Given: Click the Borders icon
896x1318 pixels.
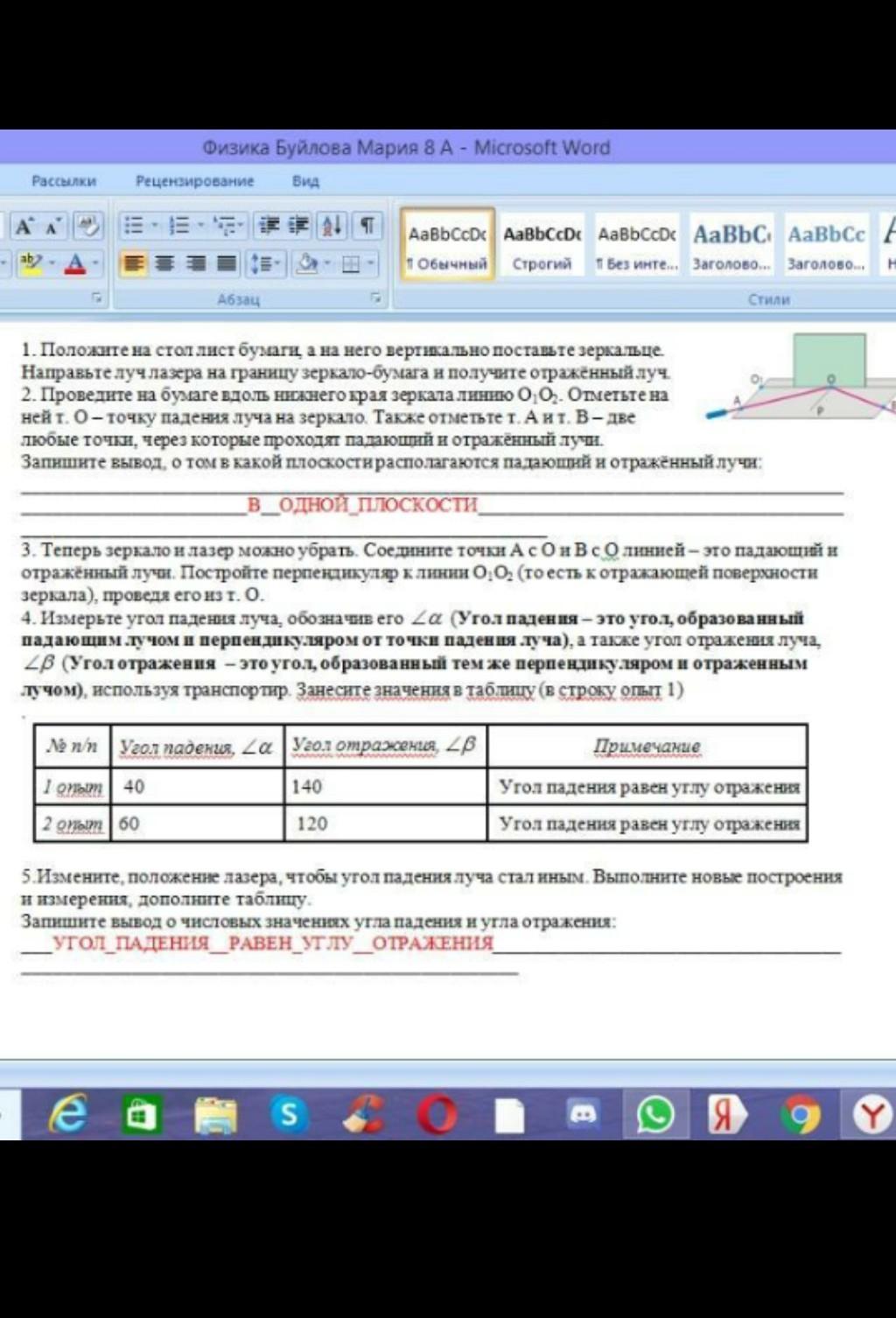Looking at the screenshot, I should (x=351, y=263).
